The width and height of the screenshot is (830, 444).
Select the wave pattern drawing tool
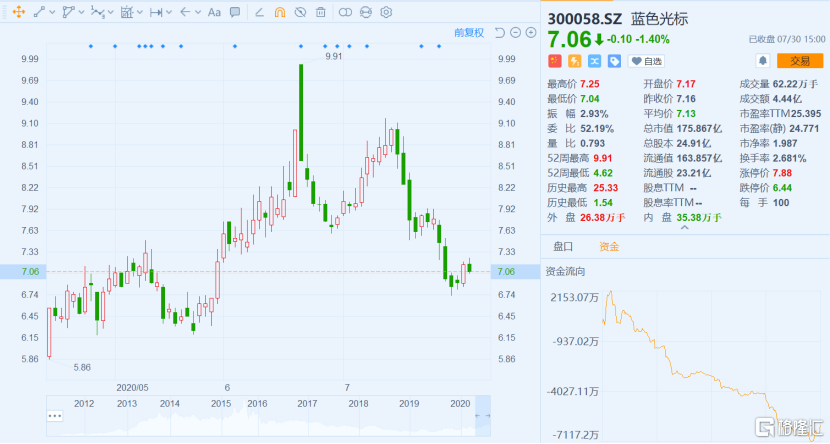coord(97,12)
